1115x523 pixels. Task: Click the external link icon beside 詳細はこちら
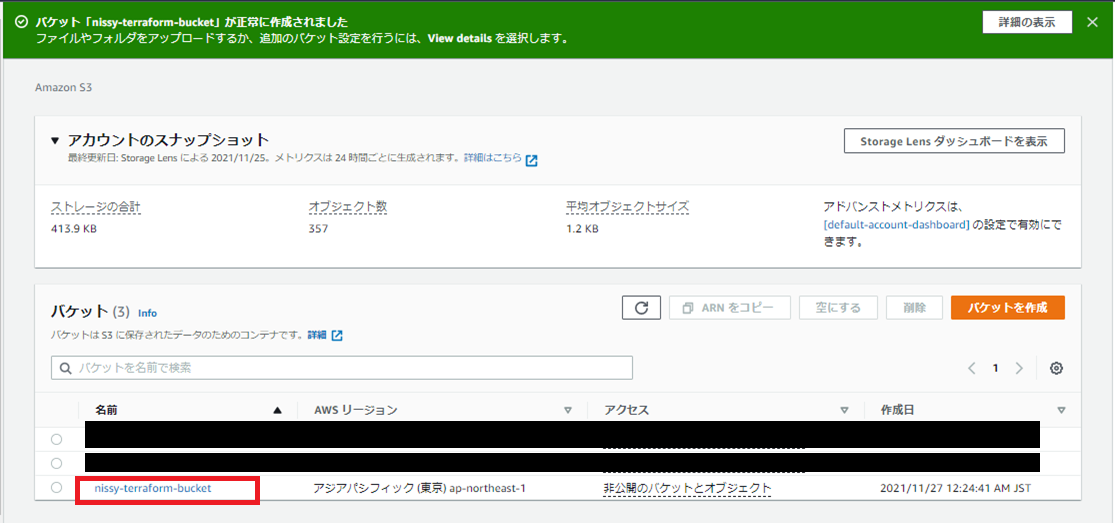point(531,159)
